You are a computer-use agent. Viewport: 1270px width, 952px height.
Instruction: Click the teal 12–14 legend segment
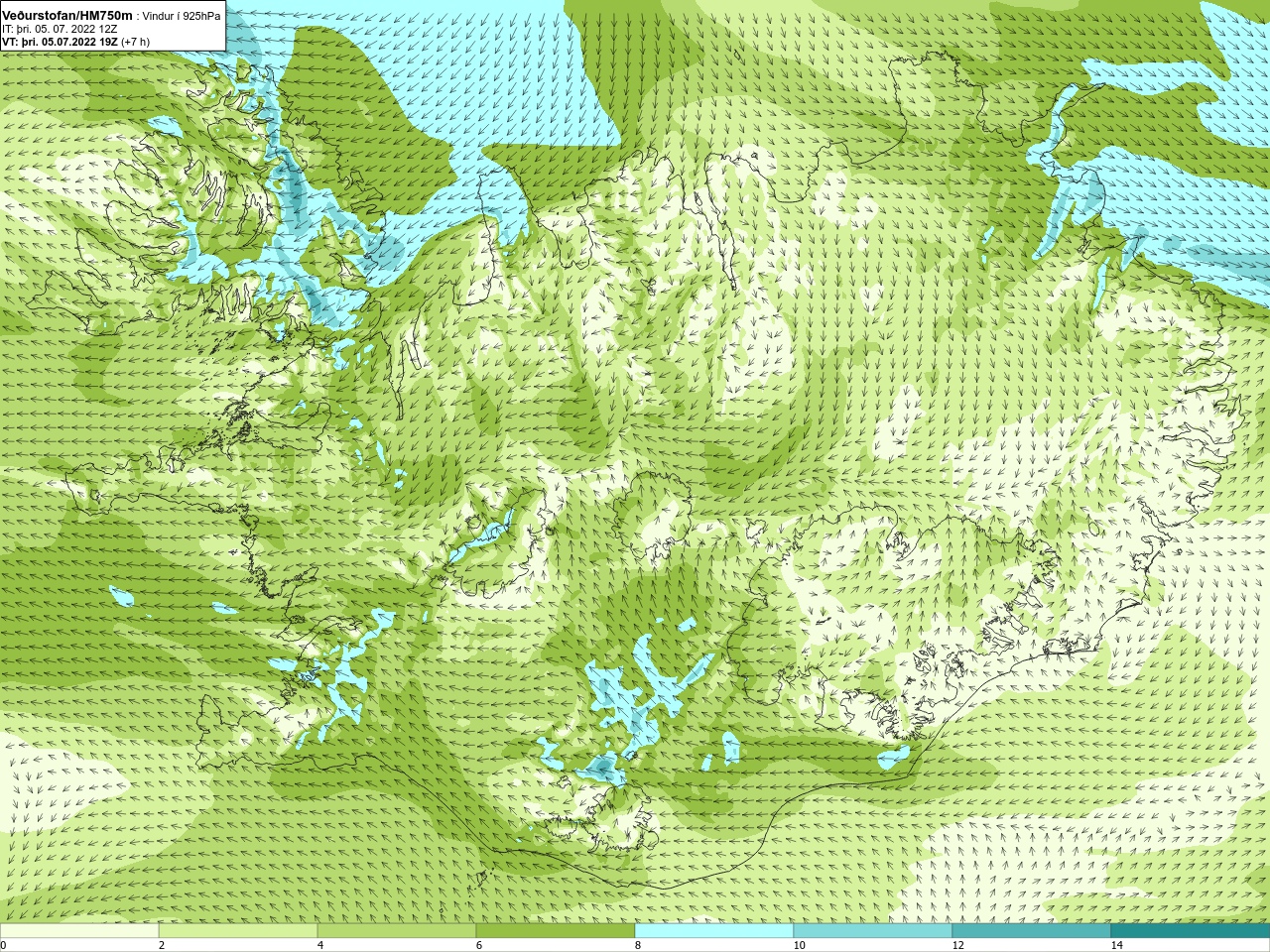coord(1032,931)
